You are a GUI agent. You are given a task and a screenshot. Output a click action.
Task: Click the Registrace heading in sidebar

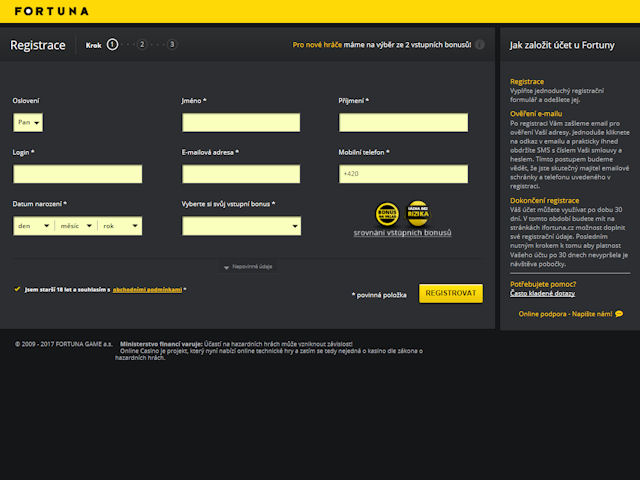tap(527, 81)
